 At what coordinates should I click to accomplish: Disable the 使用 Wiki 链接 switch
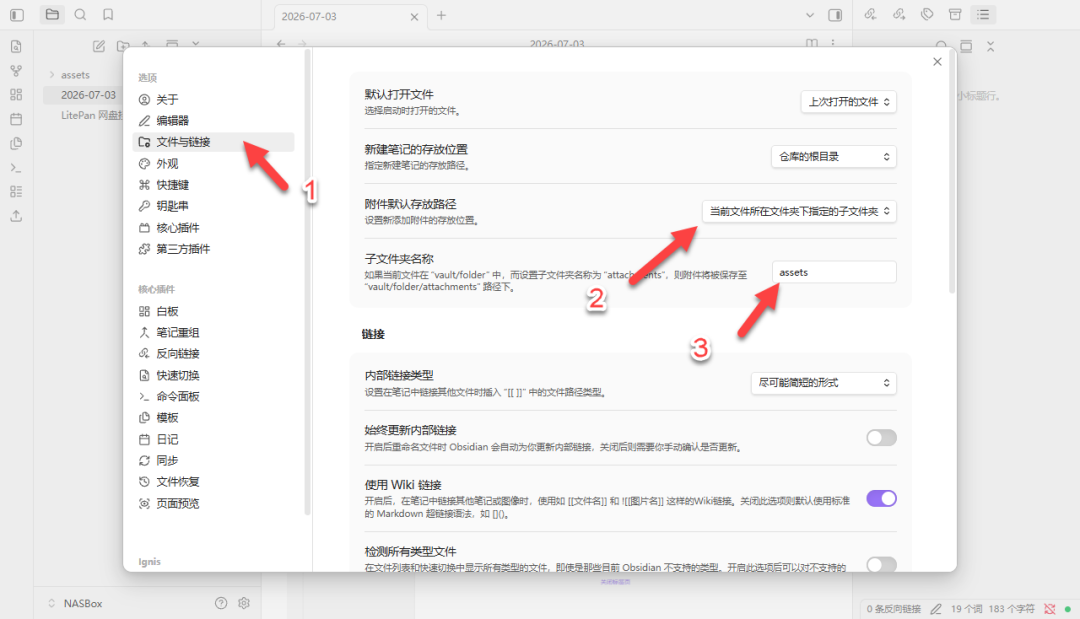point(881,499)
